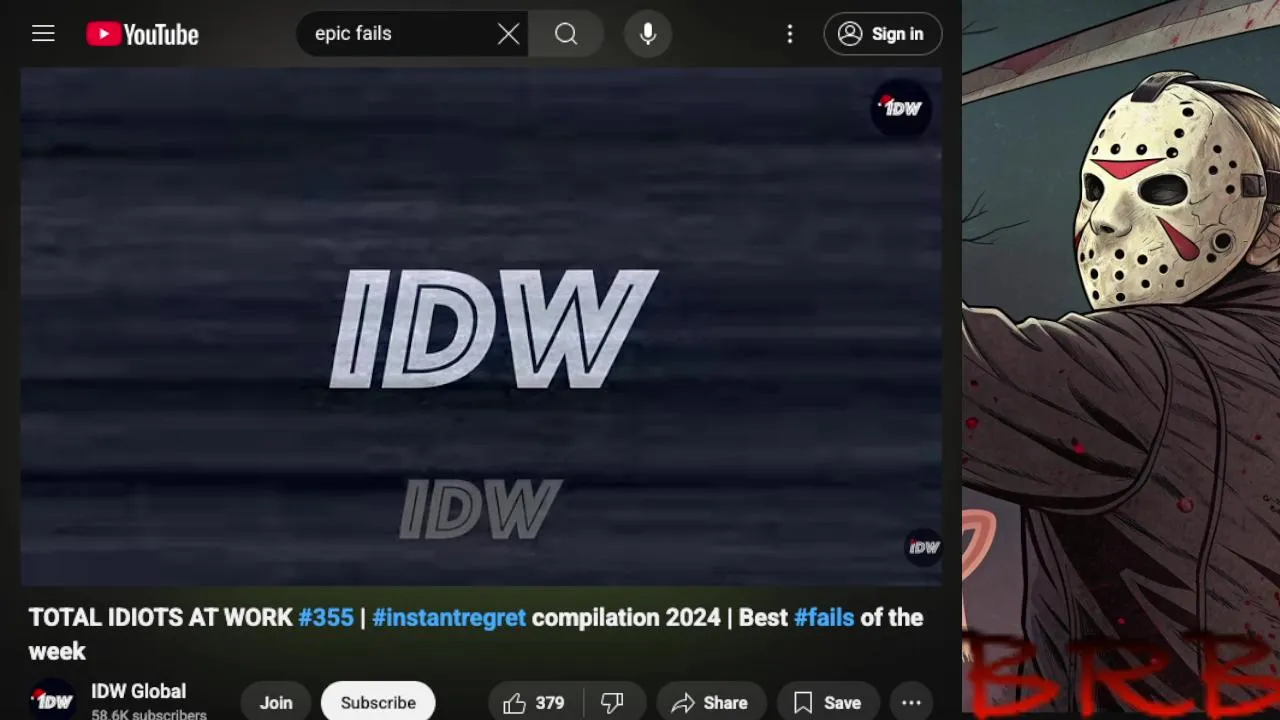Open the #fails hashtag
The height and width of the screenshot is (720, 1280).
824,617
